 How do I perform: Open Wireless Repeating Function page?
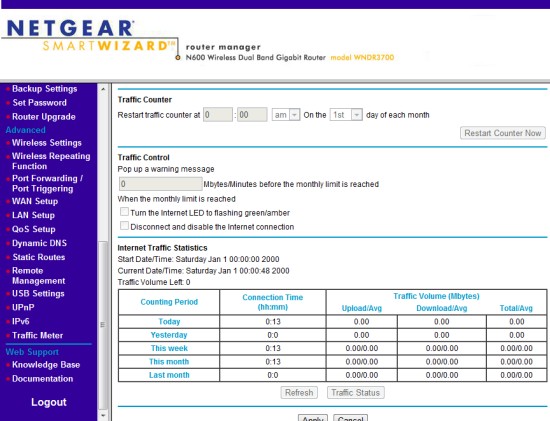pyautogui.click(x=51, y=161)
